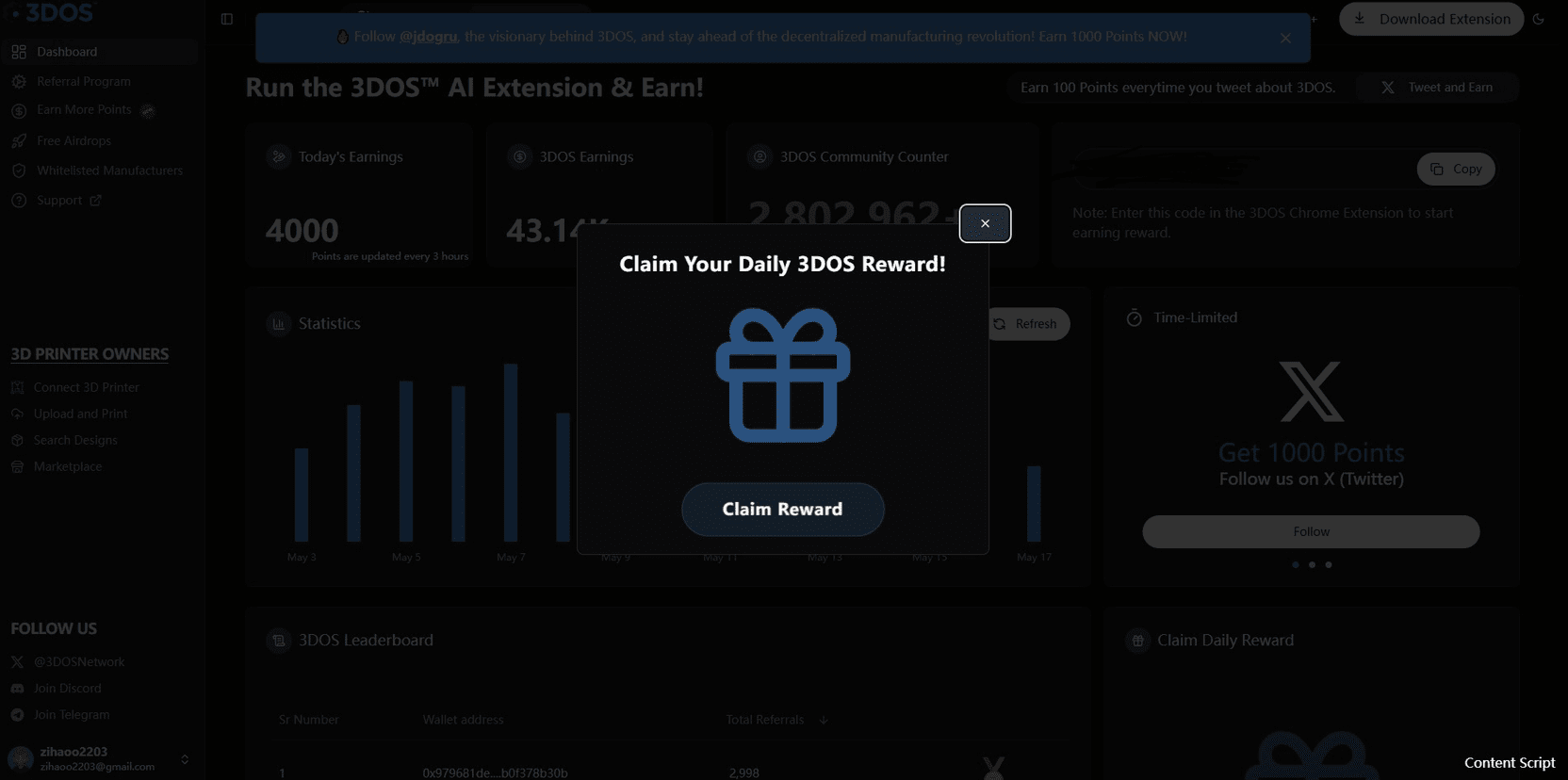
Task: Toggle dark mode with the moon icon
Action: pos(1539,19)
